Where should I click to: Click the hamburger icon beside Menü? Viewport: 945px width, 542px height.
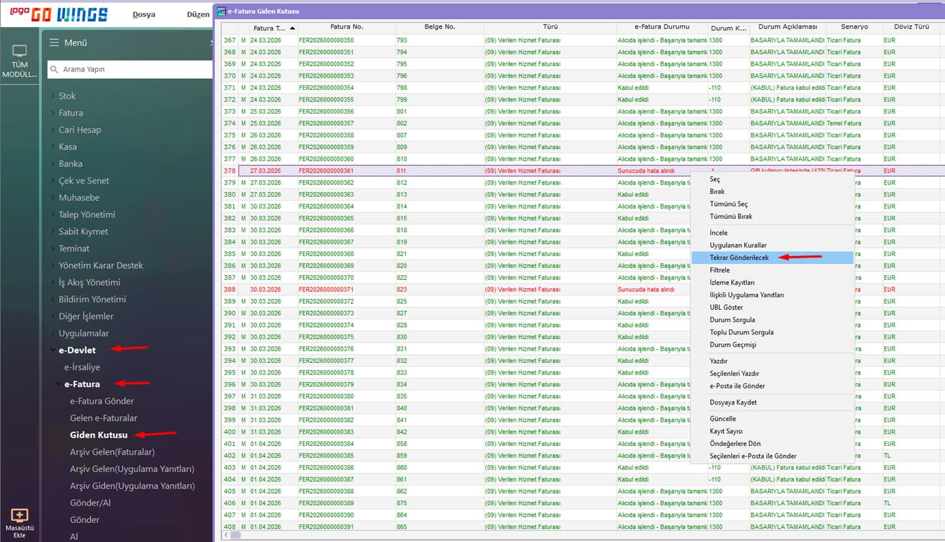(x=54, y=43)
